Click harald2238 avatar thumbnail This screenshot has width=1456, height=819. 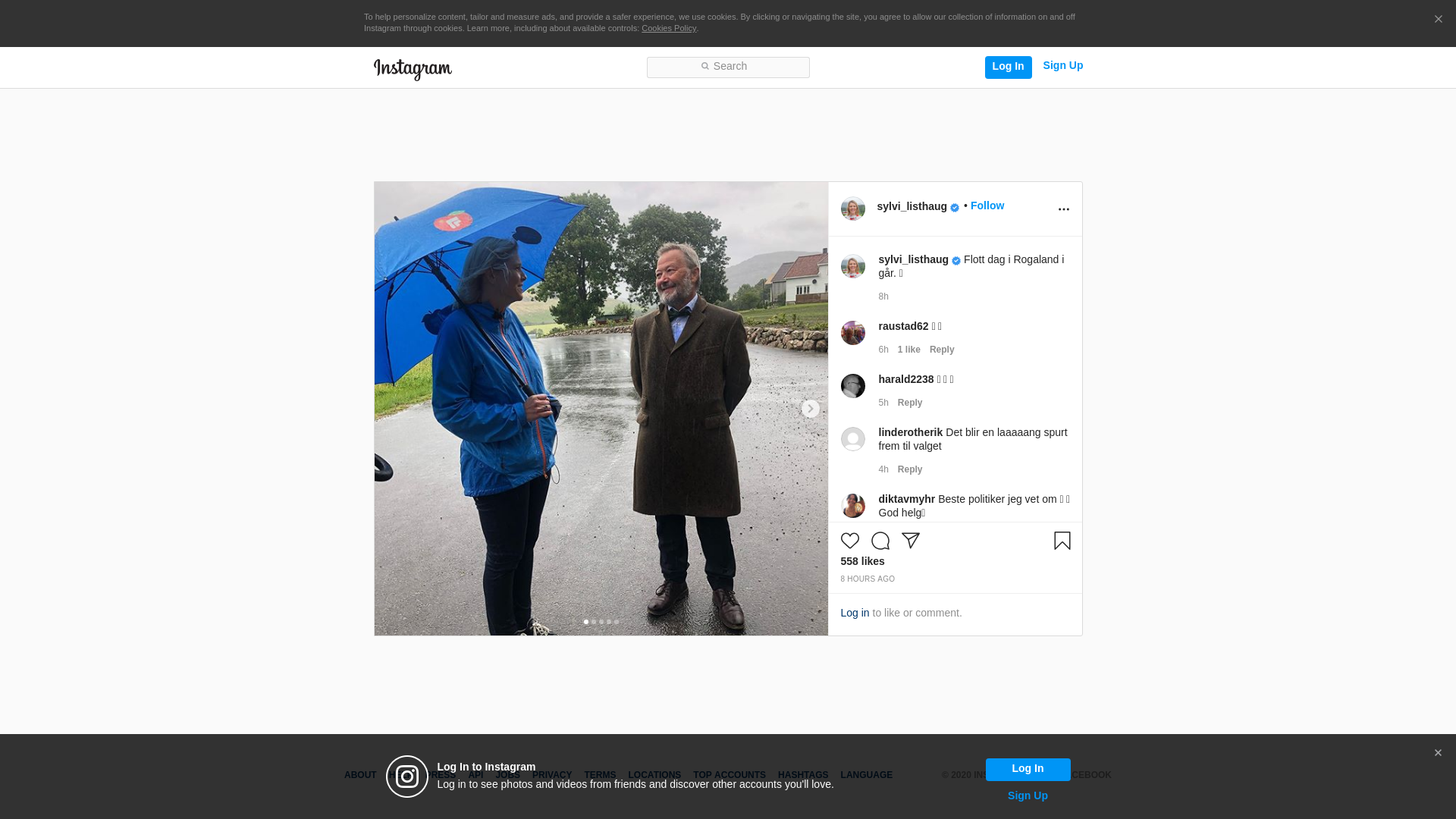(x=852, y=386)
